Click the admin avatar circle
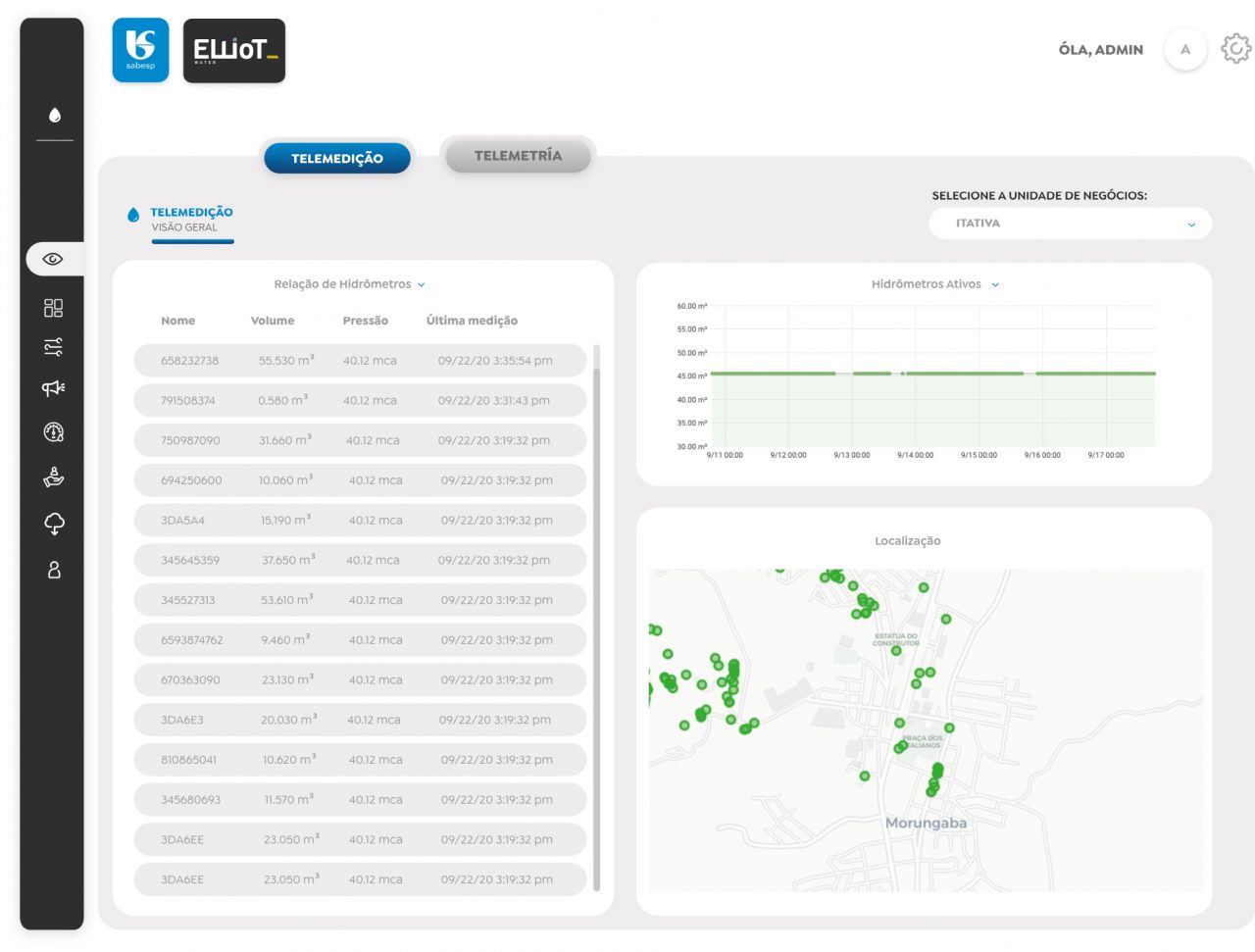 [x=1185, y=49]
